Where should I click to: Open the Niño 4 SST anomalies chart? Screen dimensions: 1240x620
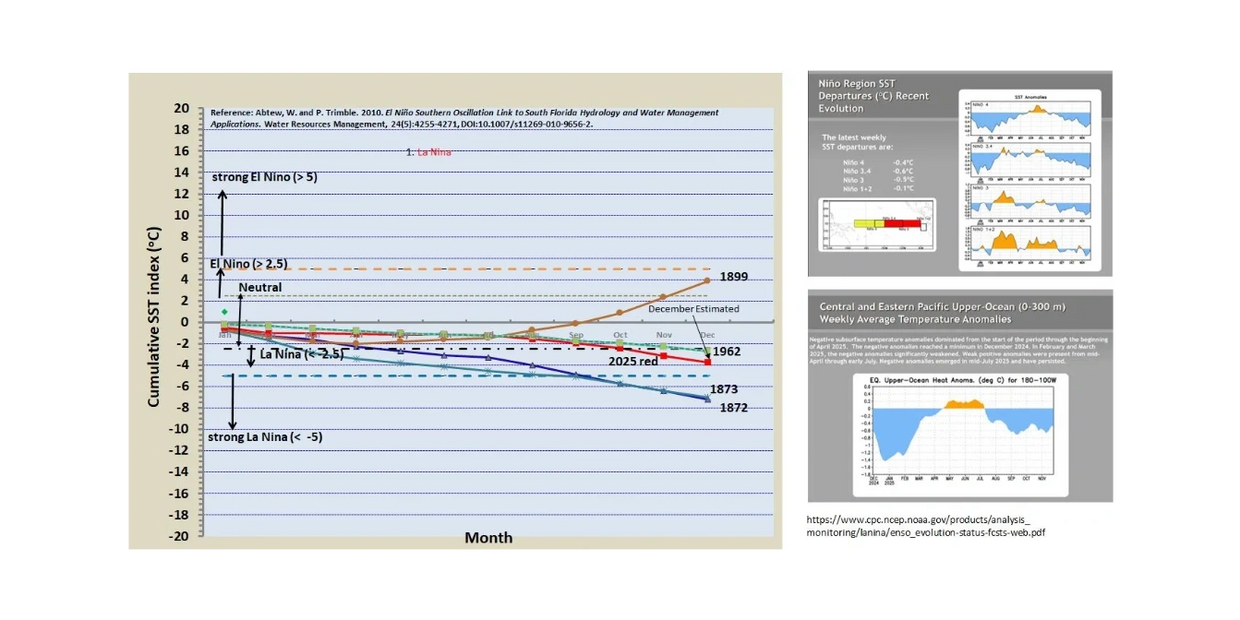(x=1030, y=119)
